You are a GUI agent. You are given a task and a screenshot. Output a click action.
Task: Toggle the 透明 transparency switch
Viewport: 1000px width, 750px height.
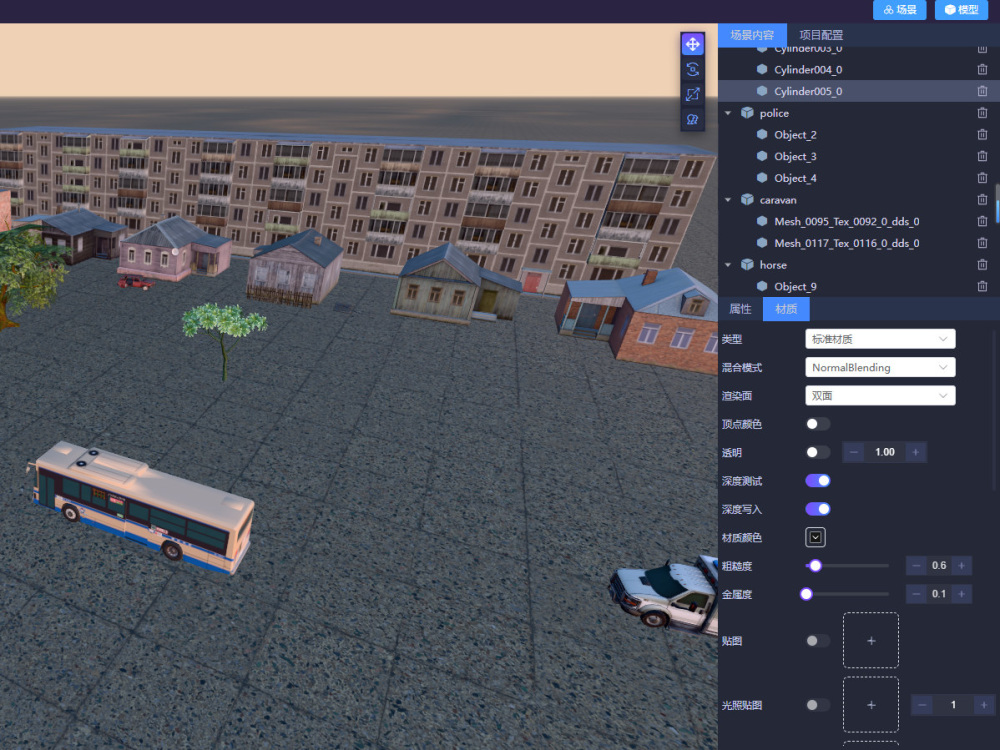click(x=818, y=452)
